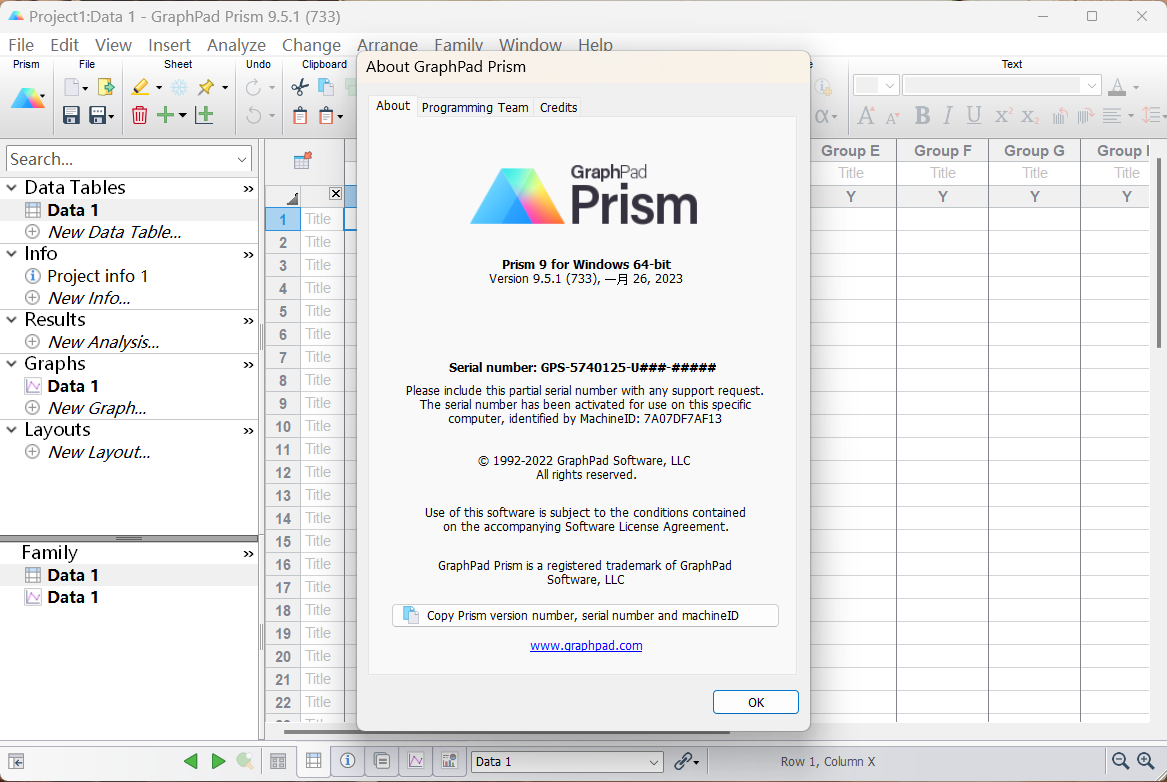Image resolution: width=1167 pixels, height=782 pixels.
Task: Click the navigator Search input field
Action: tap(121, 159)
